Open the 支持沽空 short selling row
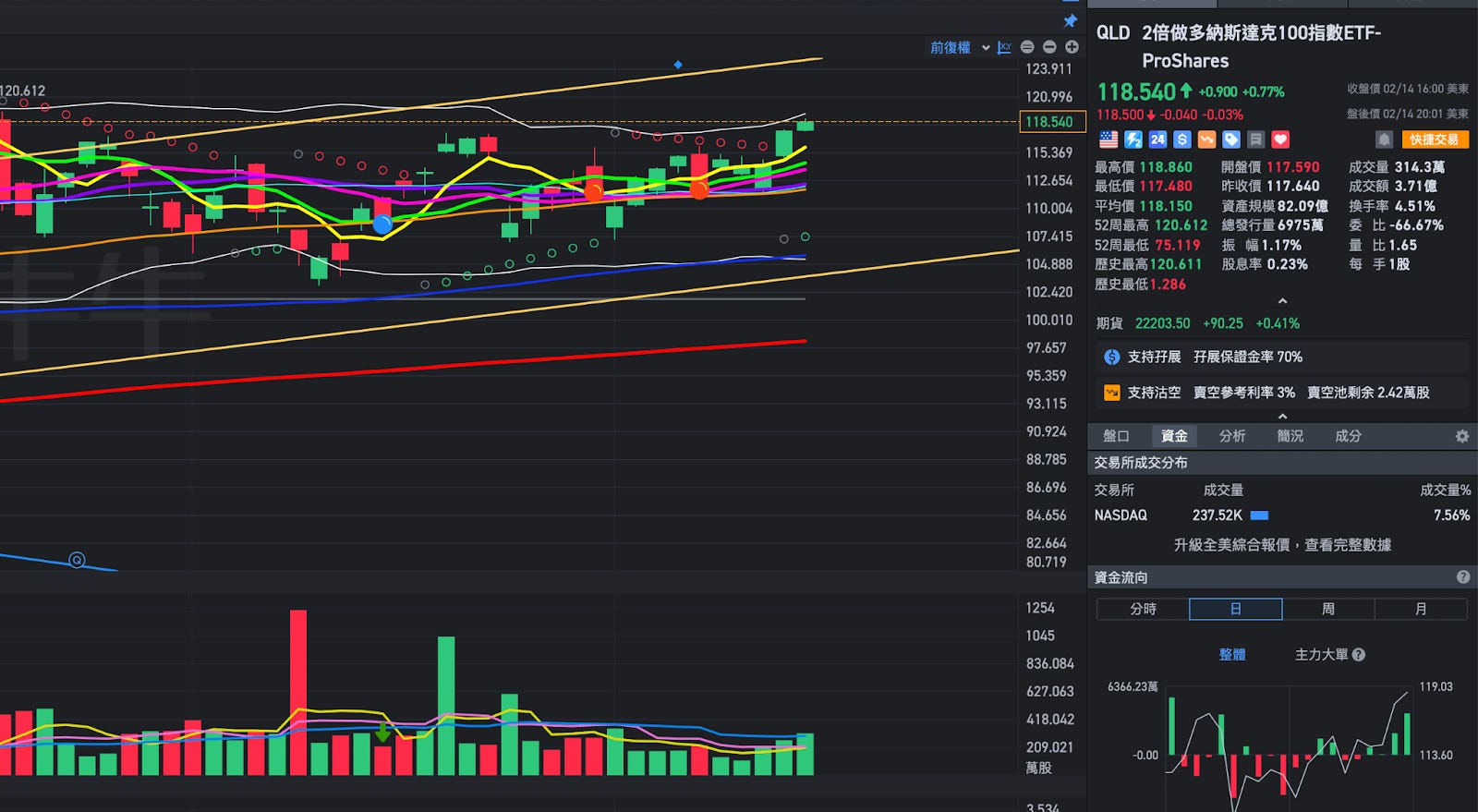Viewport: 1478px width, 812px height. [1282, 393]
